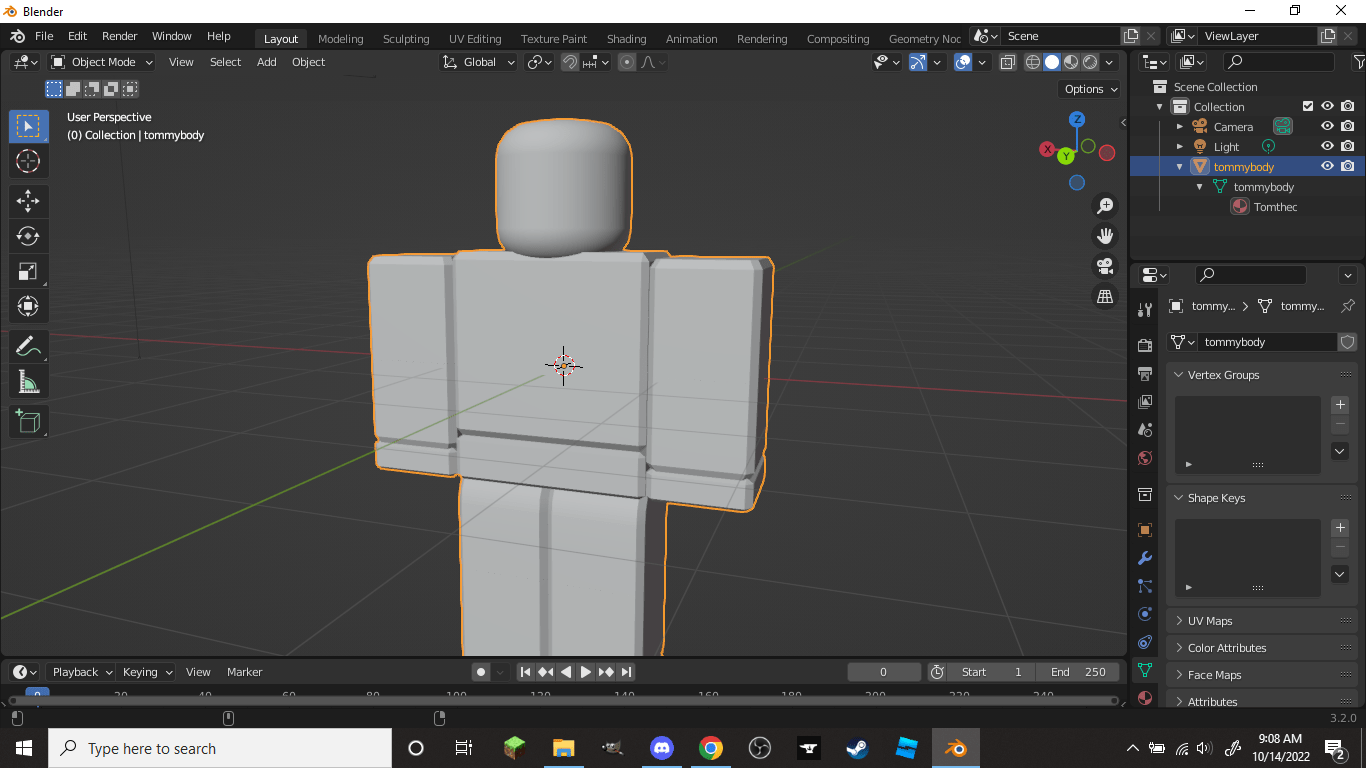Select the Rotate tool
This screenshot has height=768, width=1366.
[x=28, y=236]
